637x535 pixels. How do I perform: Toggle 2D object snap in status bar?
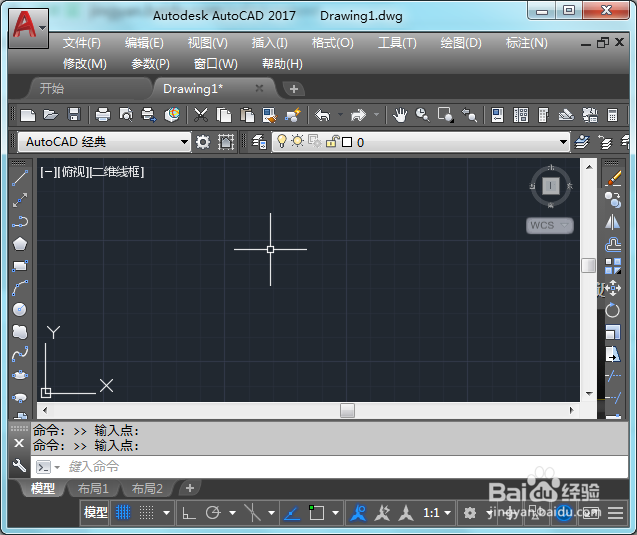click(x=316, y=513)
